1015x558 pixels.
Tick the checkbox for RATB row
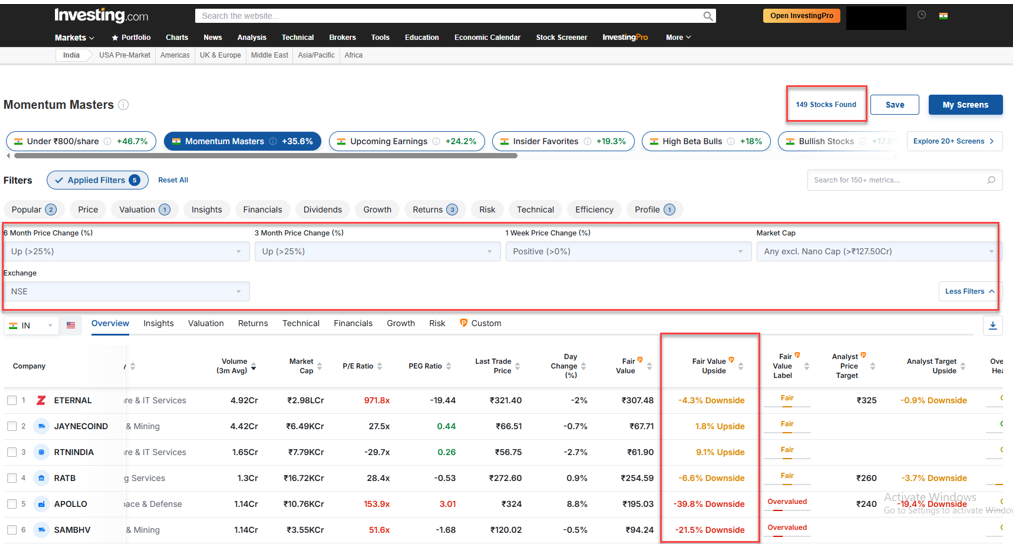(x=12, y=478)
